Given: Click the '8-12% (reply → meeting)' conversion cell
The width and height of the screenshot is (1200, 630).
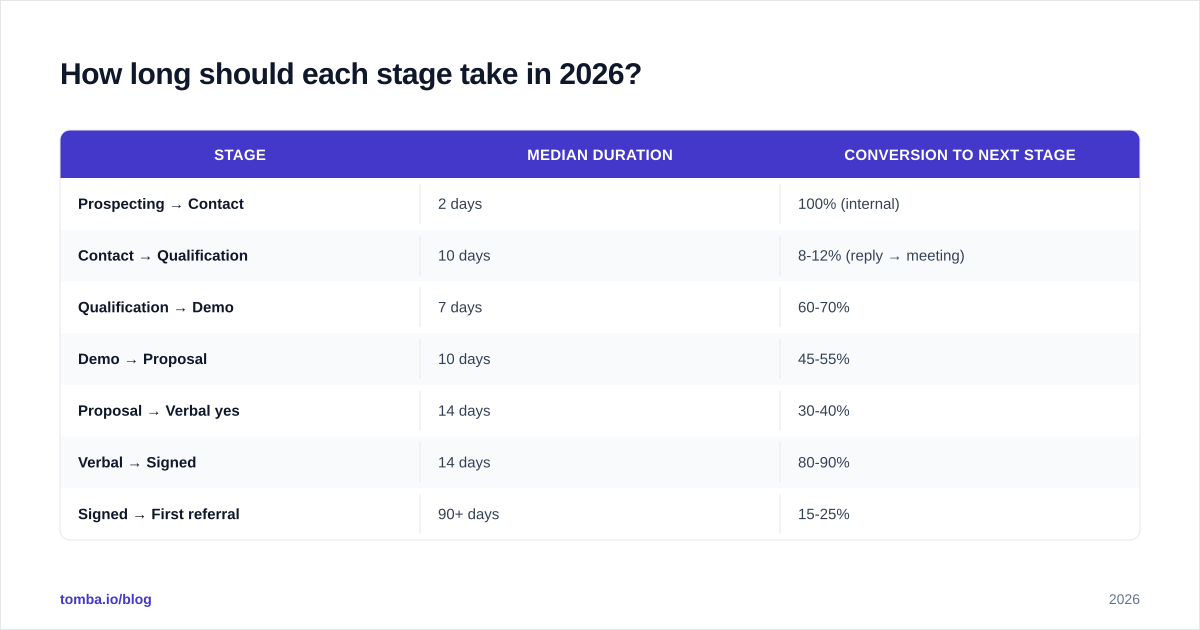Looking at the screenshot, I should point(960,256).
